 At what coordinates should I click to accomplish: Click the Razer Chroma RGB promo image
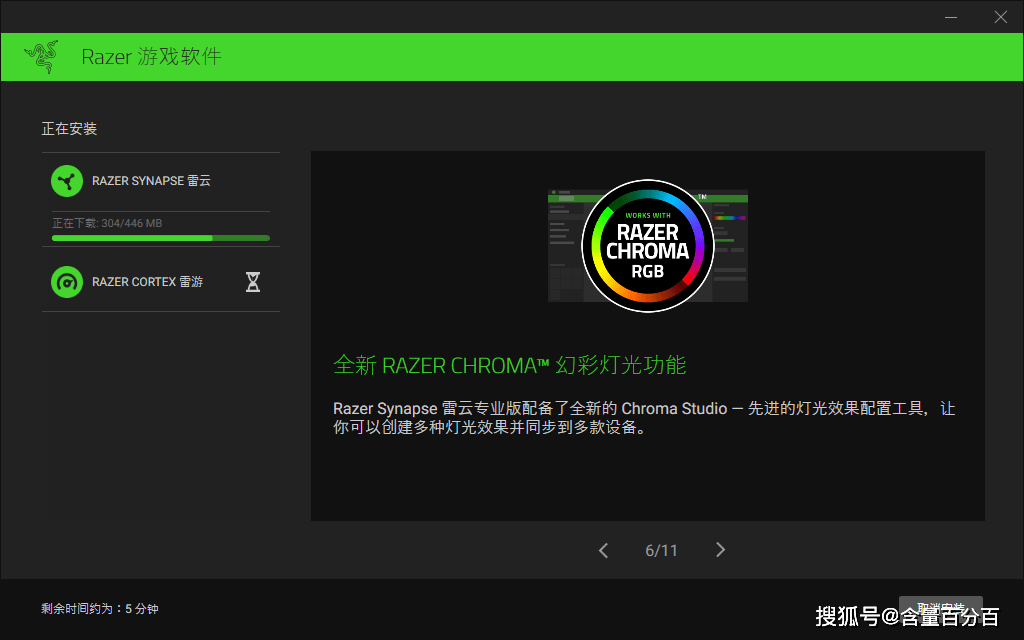pos(648,246)
